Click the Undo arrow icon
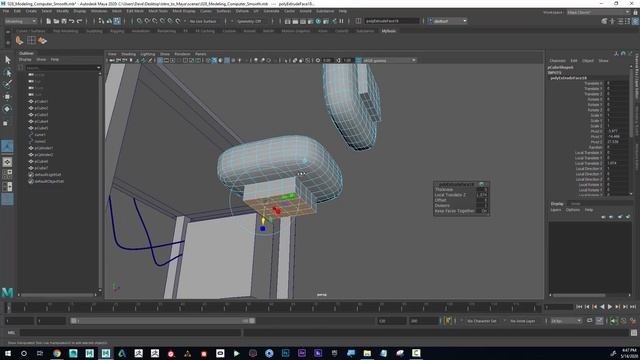 (72, 21)
